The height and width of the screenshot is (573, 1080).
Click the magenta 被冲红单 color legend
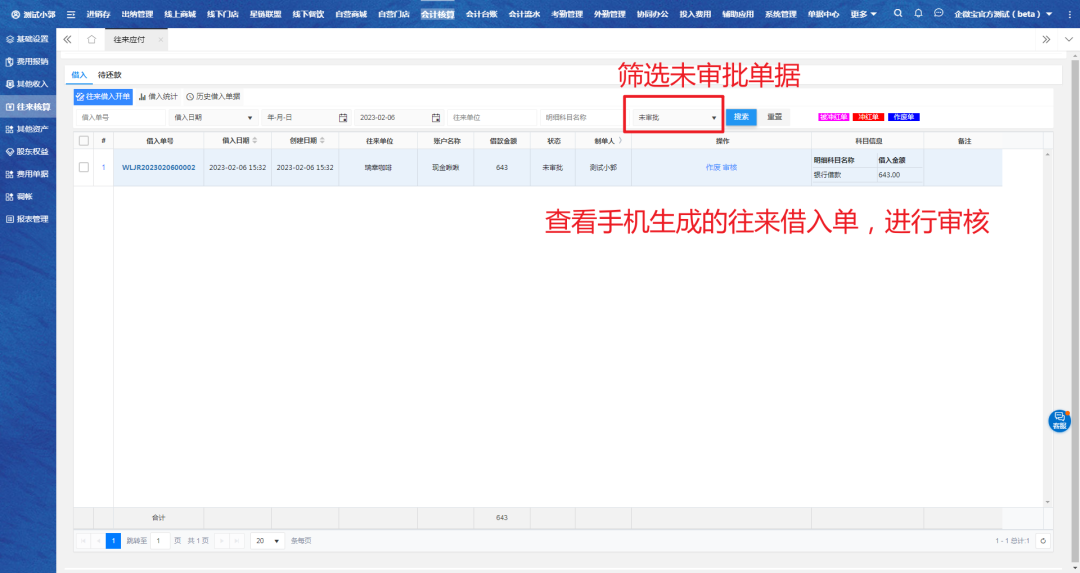click(833, 117)
